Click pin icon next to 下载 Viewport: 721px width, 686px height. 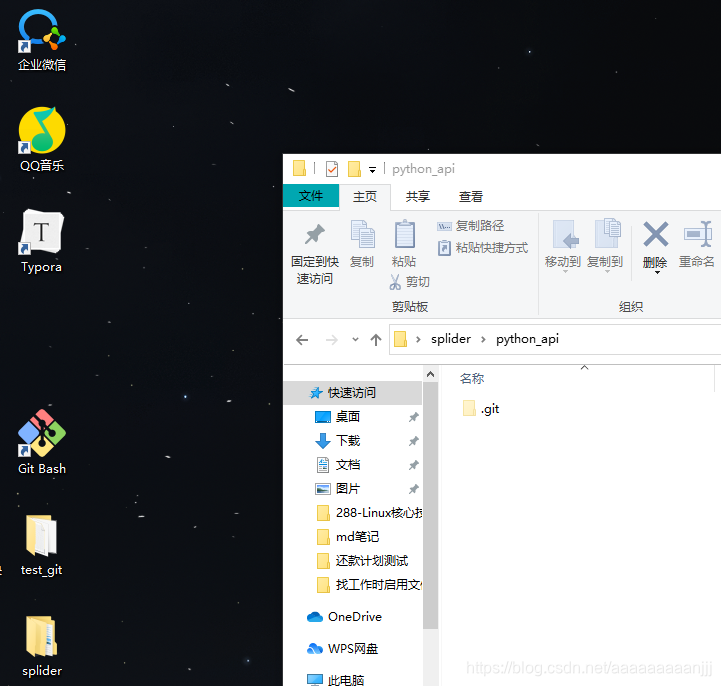[x=413, y=440]
